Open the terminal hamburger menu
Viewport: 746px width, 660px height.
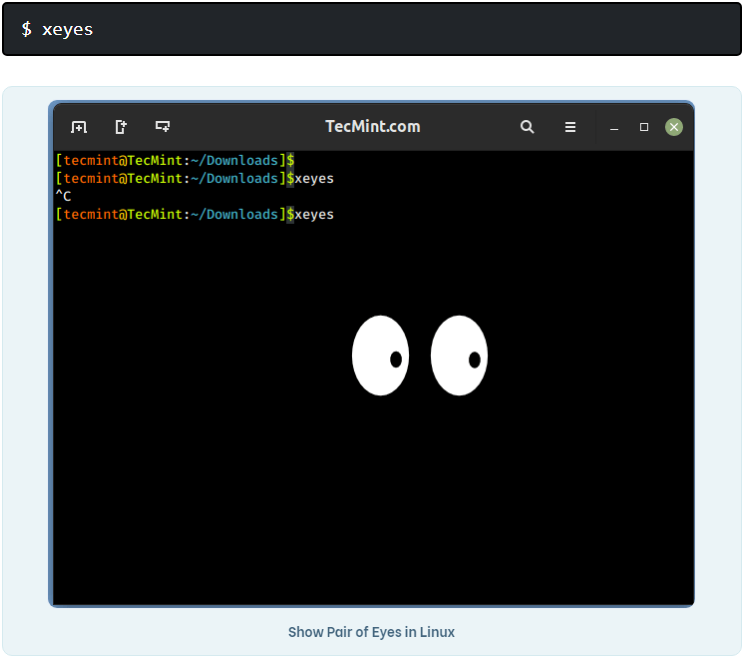pyautogui.click(x=570, y=127)
